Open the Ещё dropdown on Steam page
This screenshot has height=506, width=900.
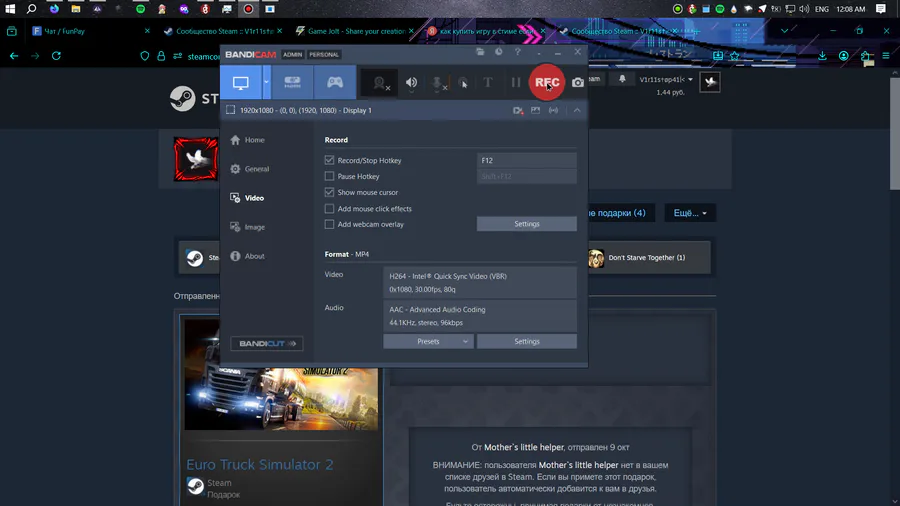click(x=690, y=213)
